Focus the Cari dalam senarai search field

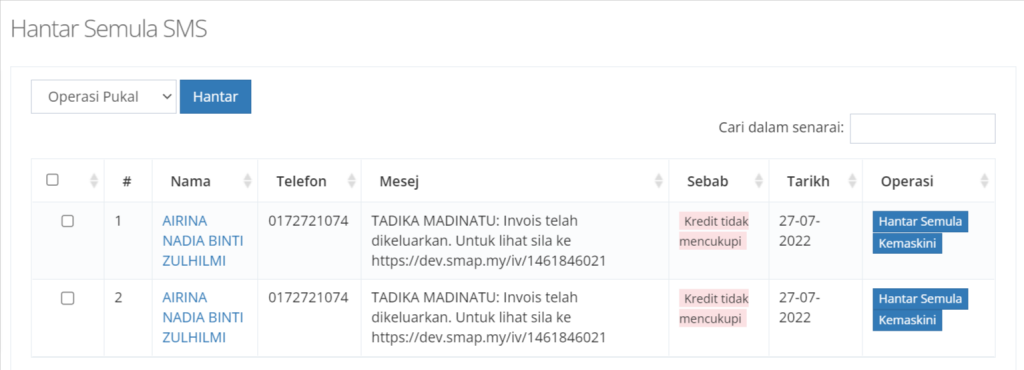[922, 129]
